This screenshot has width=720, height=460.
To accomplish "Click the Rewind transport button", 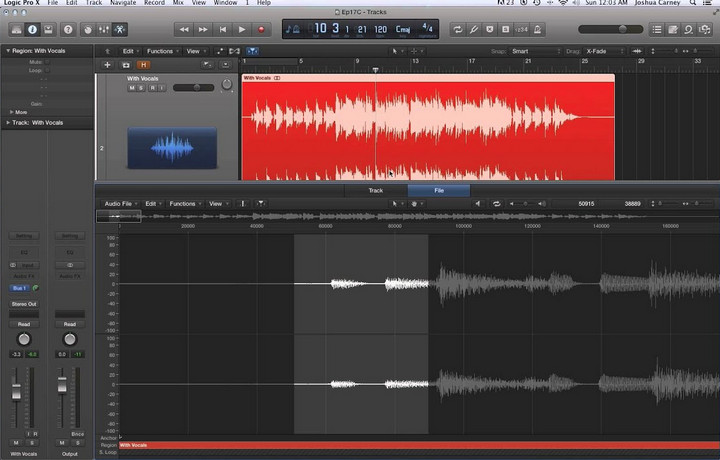I will coord(184,30).
